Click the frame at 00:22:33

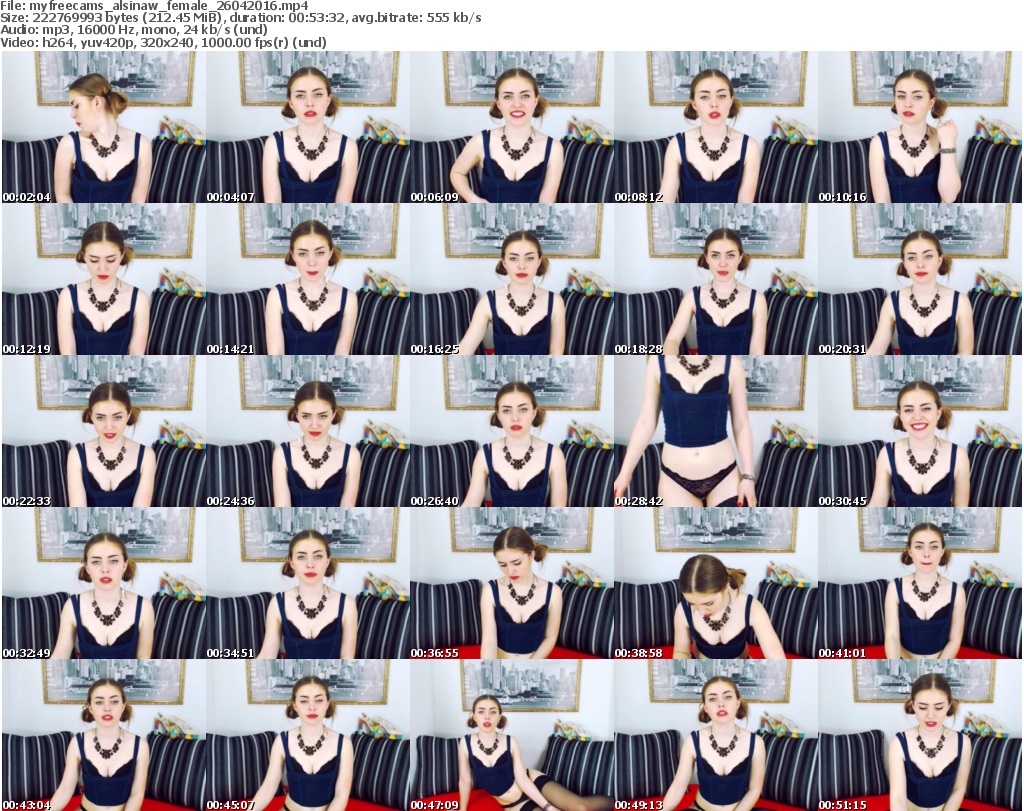click(103, 431)
